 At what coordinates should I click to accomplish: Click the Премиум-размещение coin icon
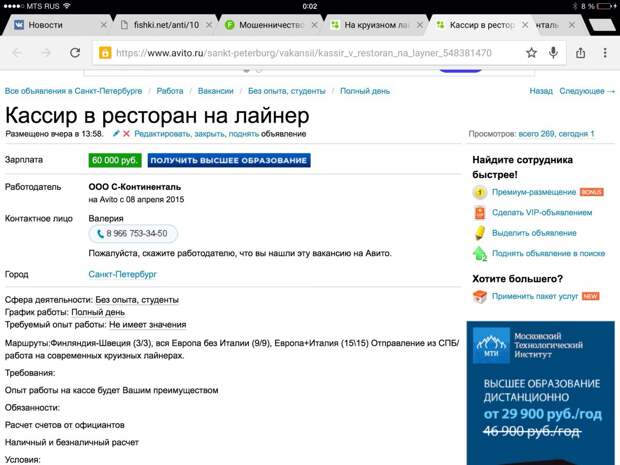479,193
